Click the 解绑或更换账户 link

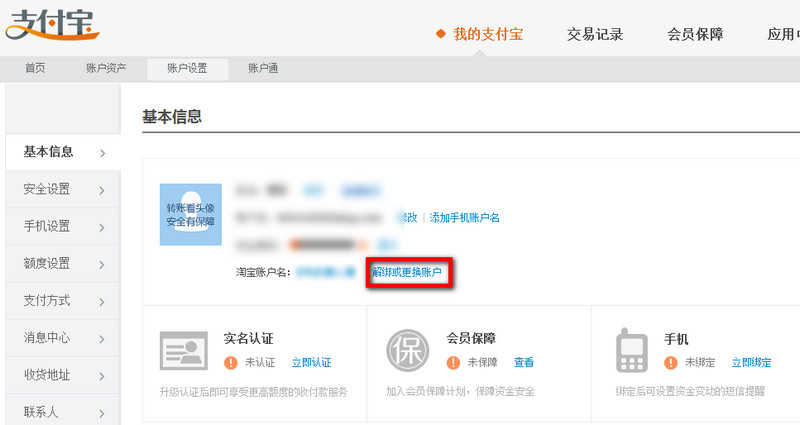tap(409, 272)
